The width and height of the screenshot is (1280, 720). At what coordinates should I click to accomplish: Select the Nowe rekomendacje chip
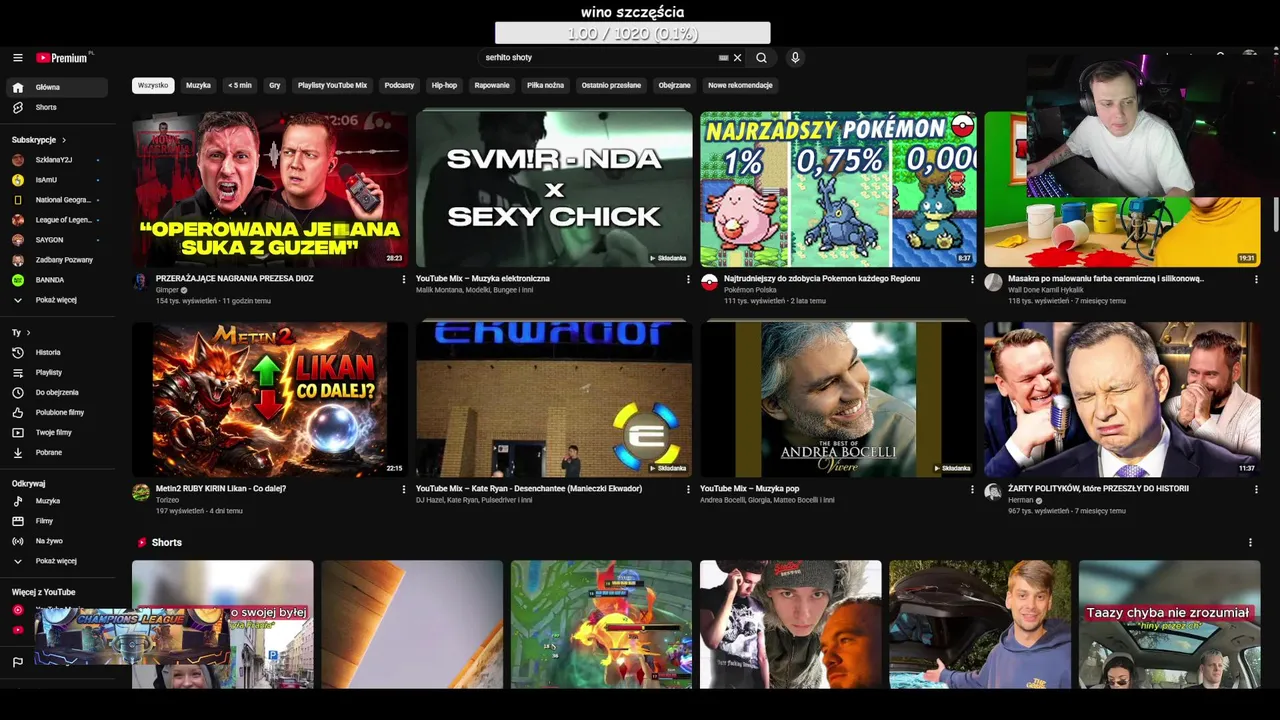click(740, 85)
